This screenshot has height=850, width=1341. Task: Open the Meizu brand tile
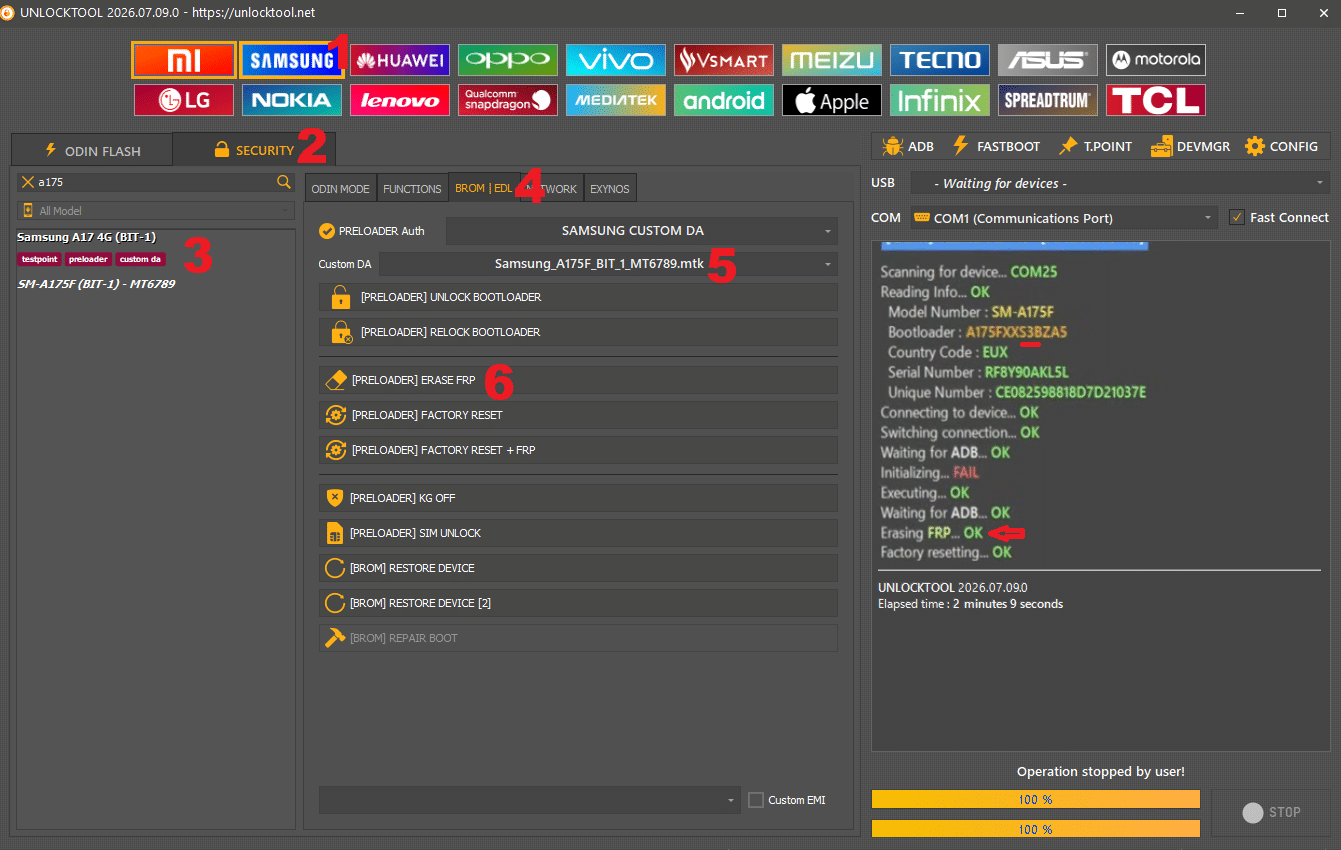pyautogui.click(x=832, y=60)
